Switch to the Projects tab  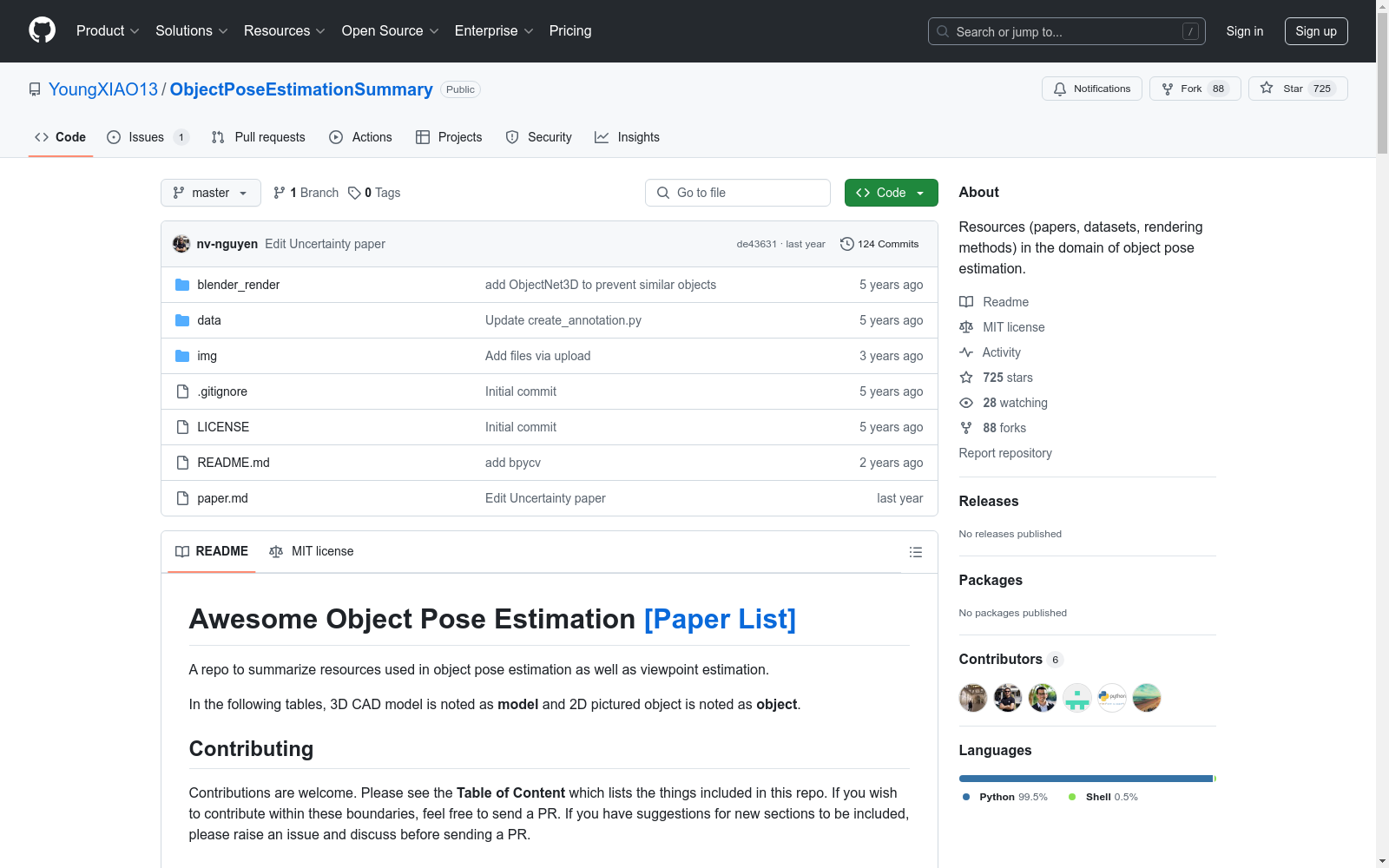click(449, 137)
